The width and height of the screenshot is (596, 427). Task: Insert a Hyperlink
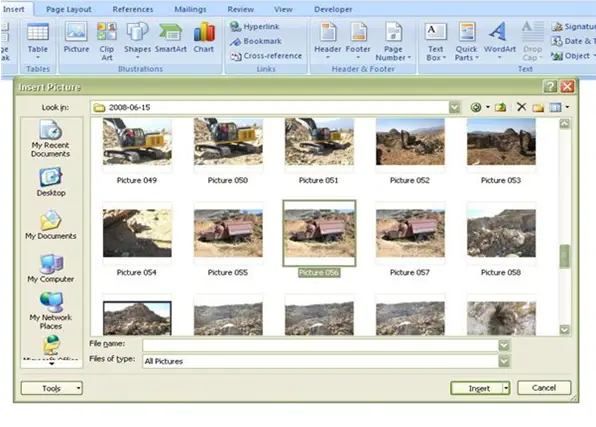(x=255, y=26)
